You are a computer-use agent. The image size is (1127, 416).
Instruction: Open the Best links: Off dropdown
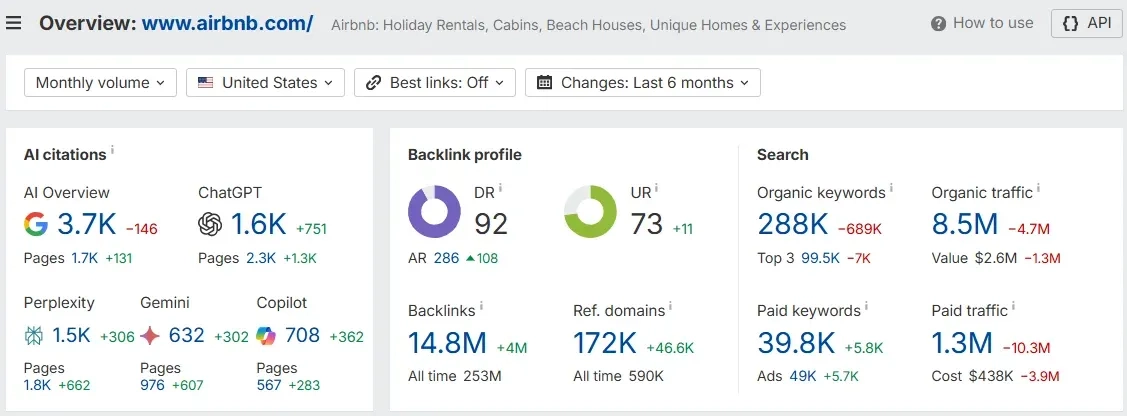click(x=435, y=83)
